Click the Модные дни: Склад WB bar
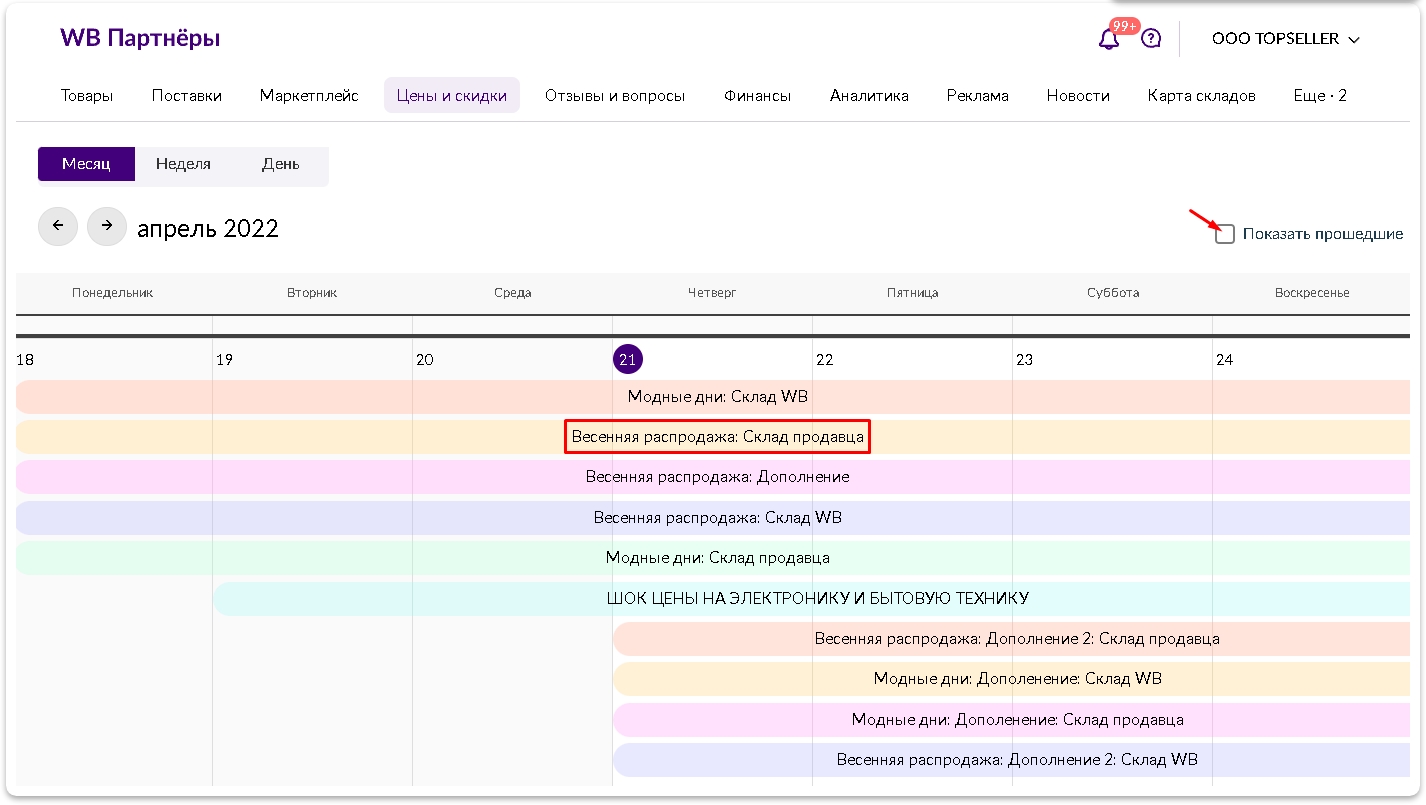1426x805 pixels. (x=717, y=397)
